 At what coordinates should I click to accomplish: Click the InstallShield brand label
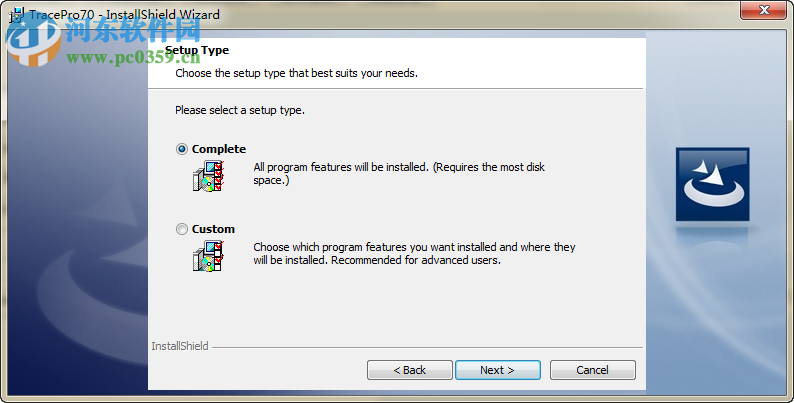coord(180,346)
